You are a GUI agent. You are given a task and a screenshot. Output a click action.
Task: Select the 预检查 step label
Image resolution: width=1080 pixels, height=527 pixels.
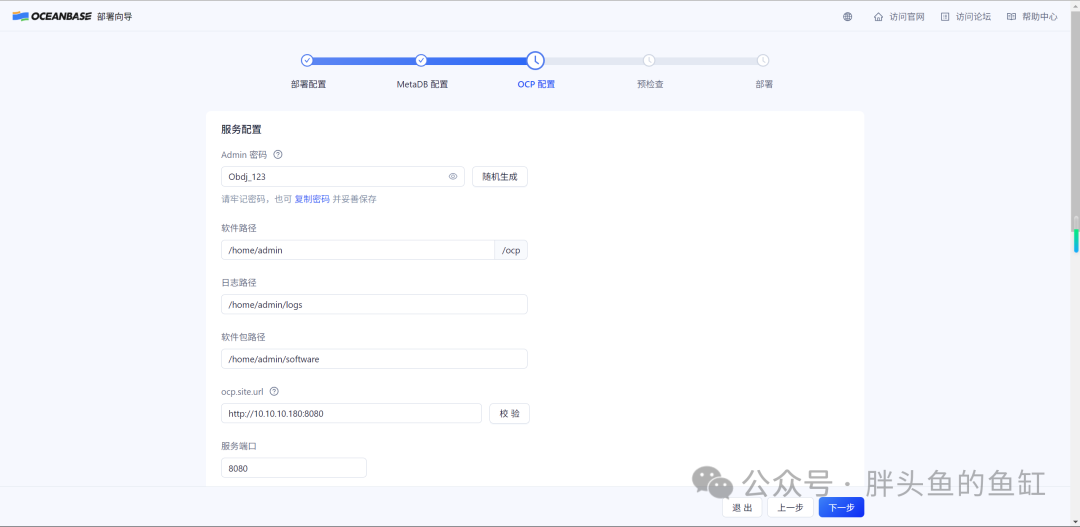(650, 85)
